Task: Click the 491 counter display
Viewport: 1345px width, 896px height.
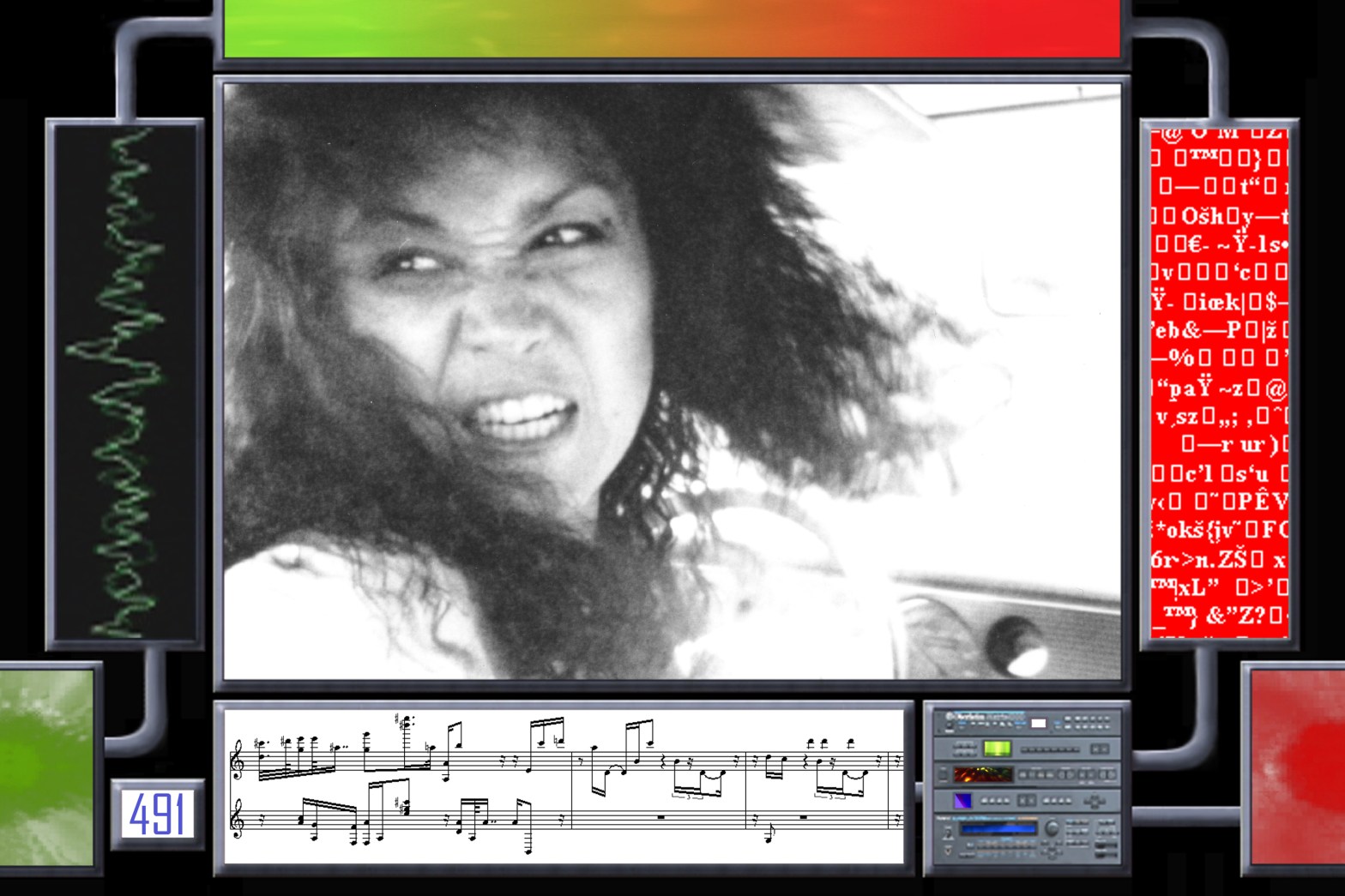Action: coord(157,814)
